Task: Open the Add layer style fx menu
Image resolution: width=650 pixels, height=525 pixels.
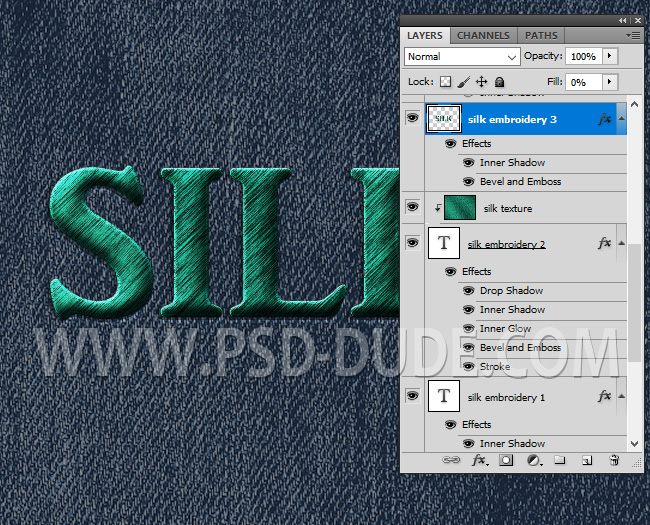Action: click(479, 461)
